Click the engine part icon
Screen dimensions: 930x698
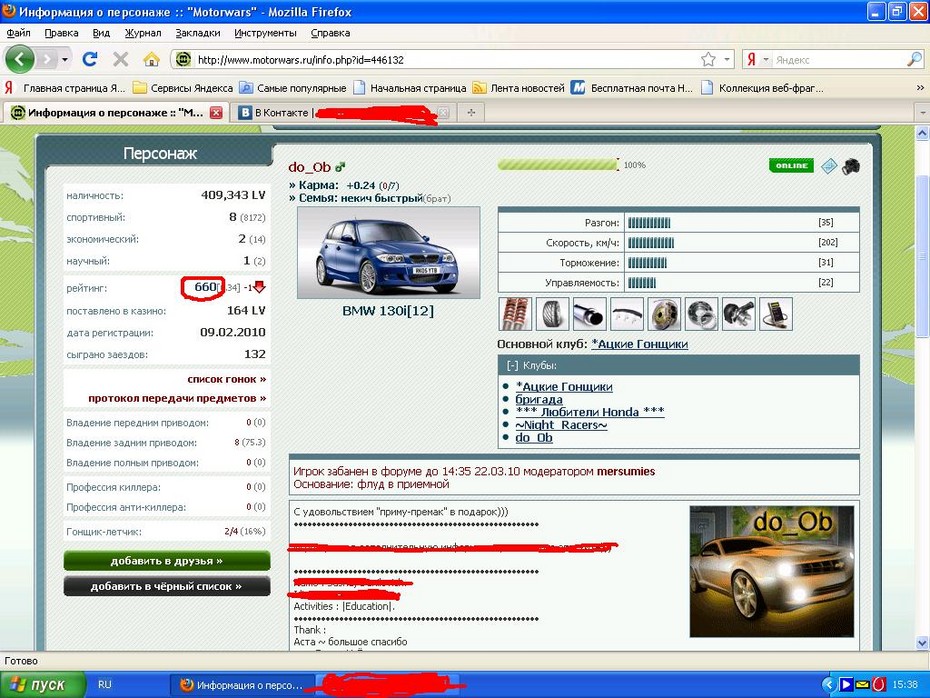(x=738, y=314)
